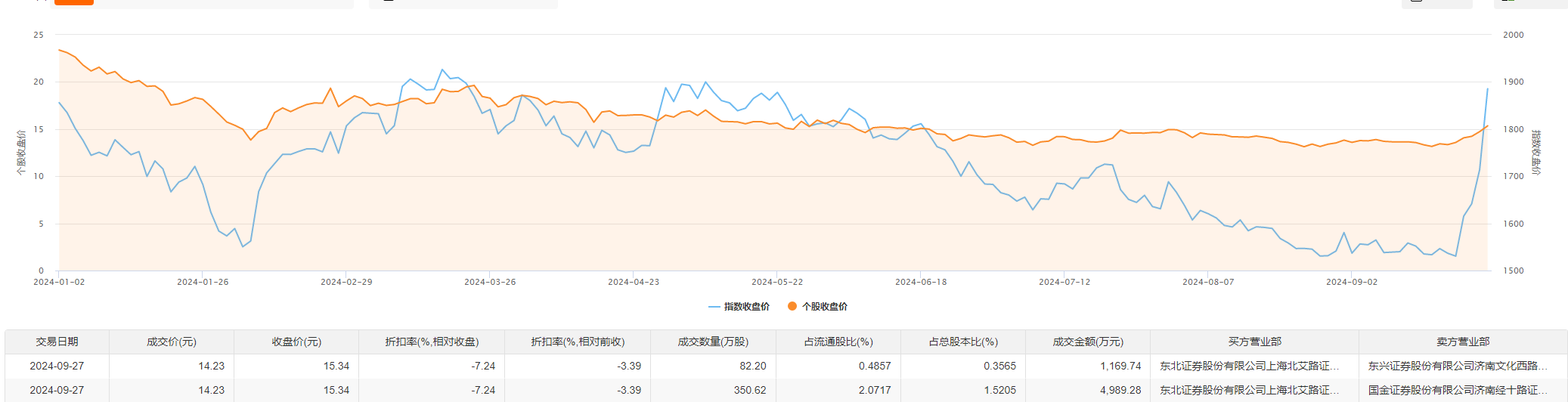Click the 卖方营业部 column header
1568x402 pixels.
tap(1463, 342)
